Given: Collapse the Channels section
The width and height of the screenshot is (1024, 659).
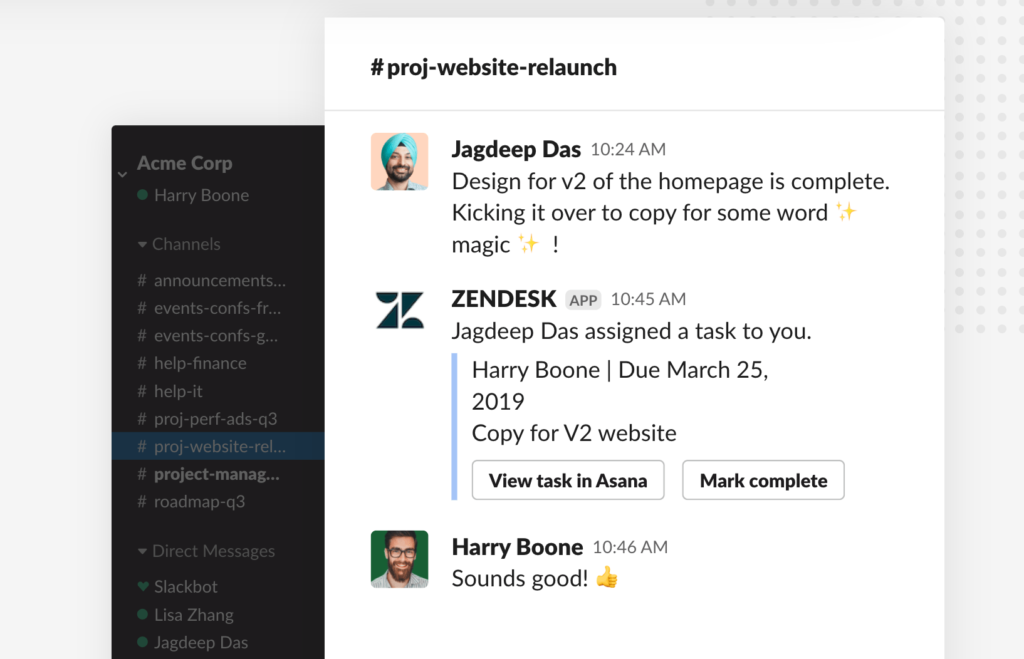Looking at the screenshot, I should 142,244.
